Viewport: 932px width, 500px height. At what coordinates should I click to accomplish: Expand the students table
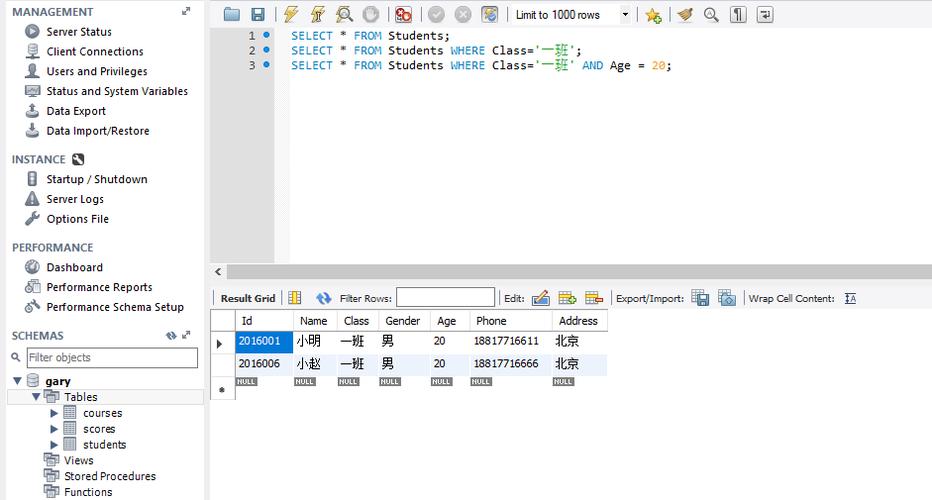pos(54,445)
